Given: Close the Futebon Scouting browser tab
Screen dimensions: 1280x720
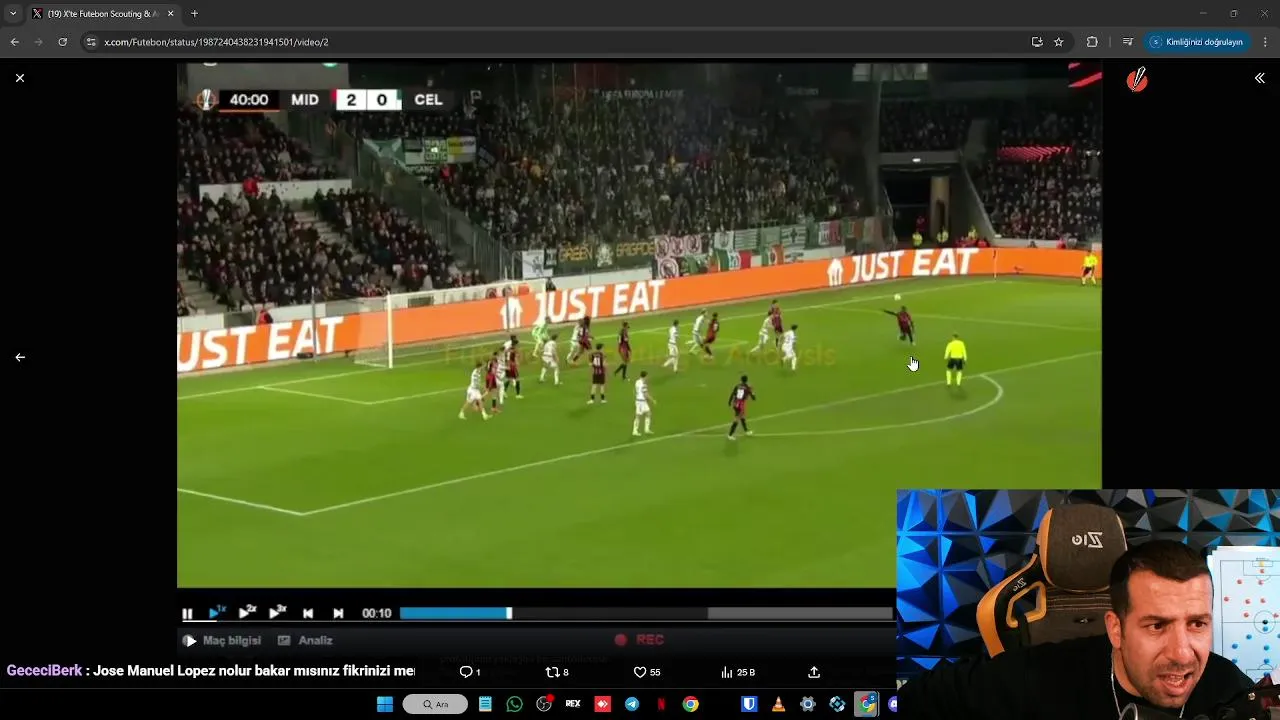Looking at the screenshot, I should click(170, 14).
